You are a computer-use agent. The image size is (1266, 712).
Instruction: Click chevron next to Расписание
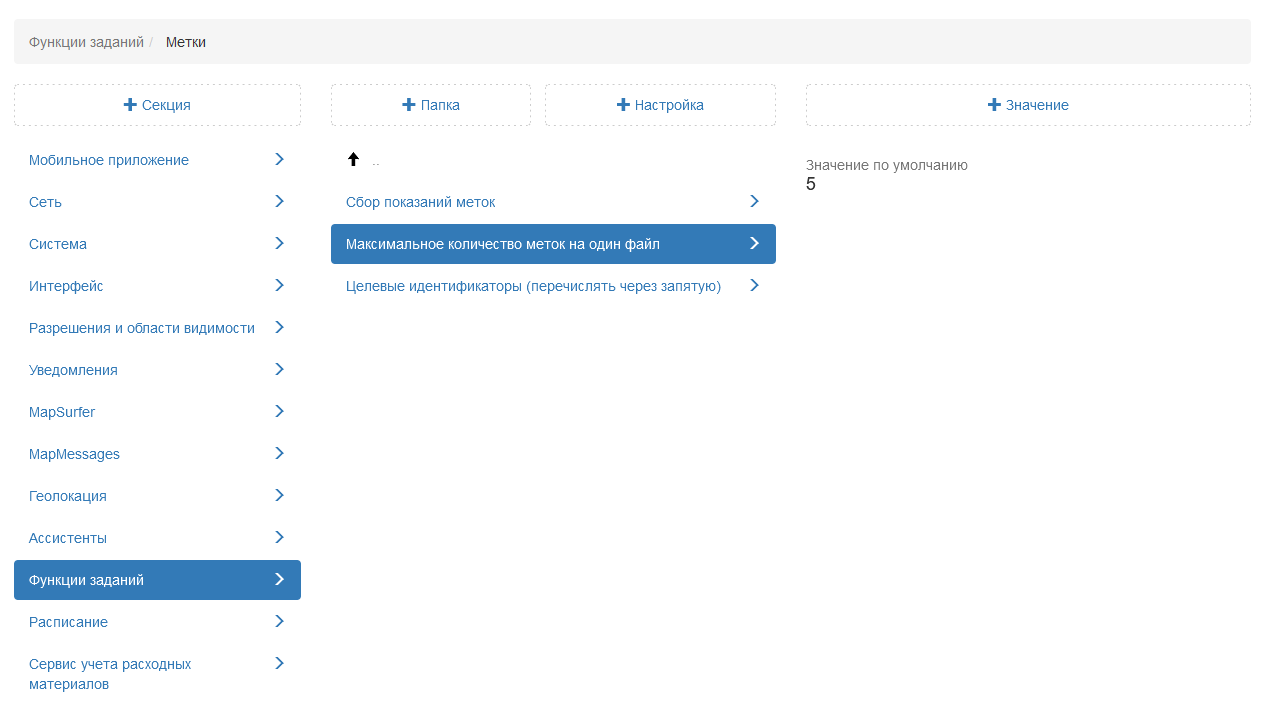tap(279, 621)
